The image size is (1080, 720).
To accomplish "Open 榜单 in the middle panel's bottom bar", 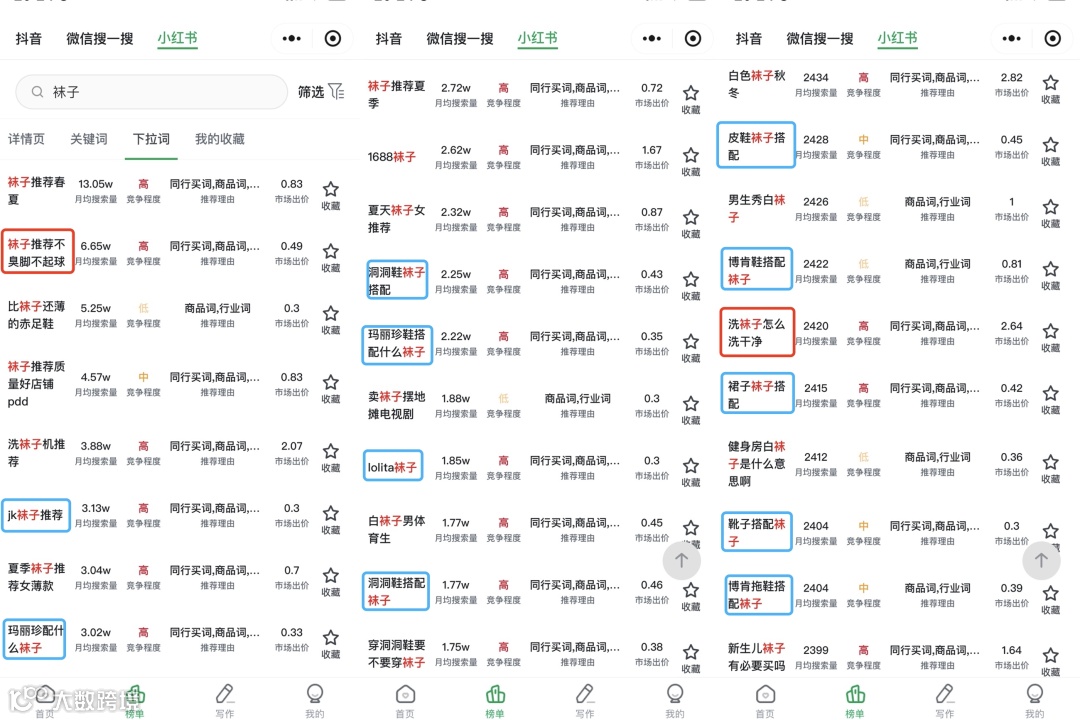I will click(495, 701).
